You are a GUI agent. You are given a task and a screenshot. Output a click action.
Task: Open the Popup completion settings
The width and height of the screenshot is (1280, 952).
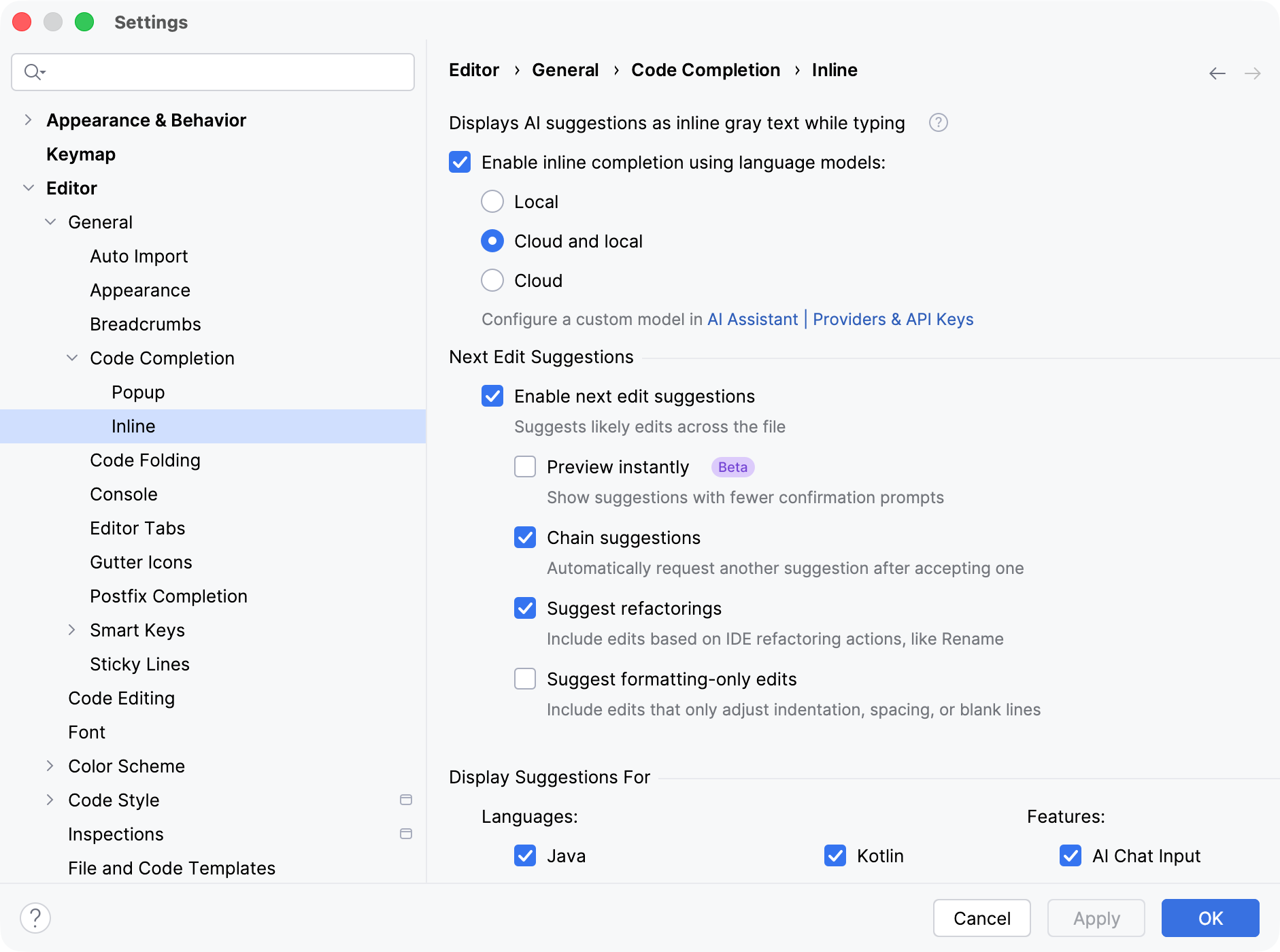138,392
